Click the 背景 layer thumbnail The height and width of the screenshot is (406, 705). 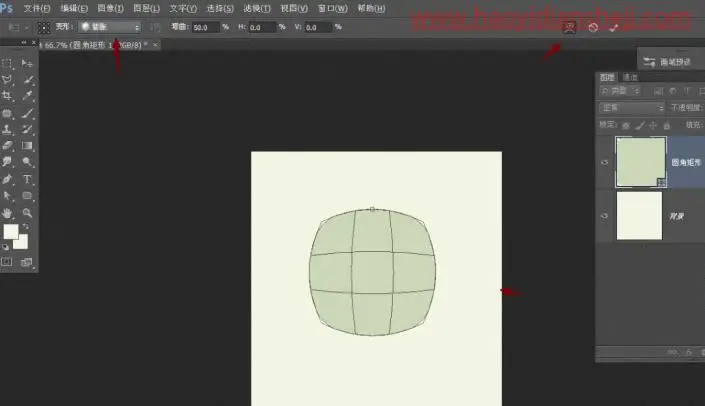(x=639, y=216)
